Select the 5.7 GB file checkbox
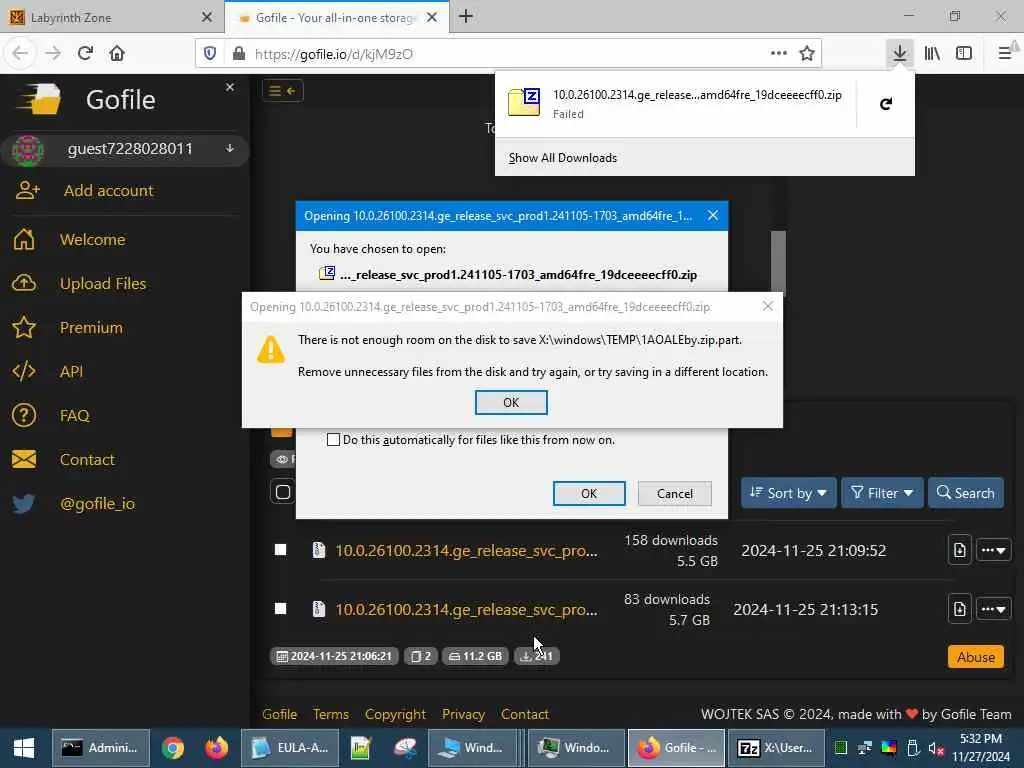The height and width of the screenshot is (768, 1024). coord(280,609)
